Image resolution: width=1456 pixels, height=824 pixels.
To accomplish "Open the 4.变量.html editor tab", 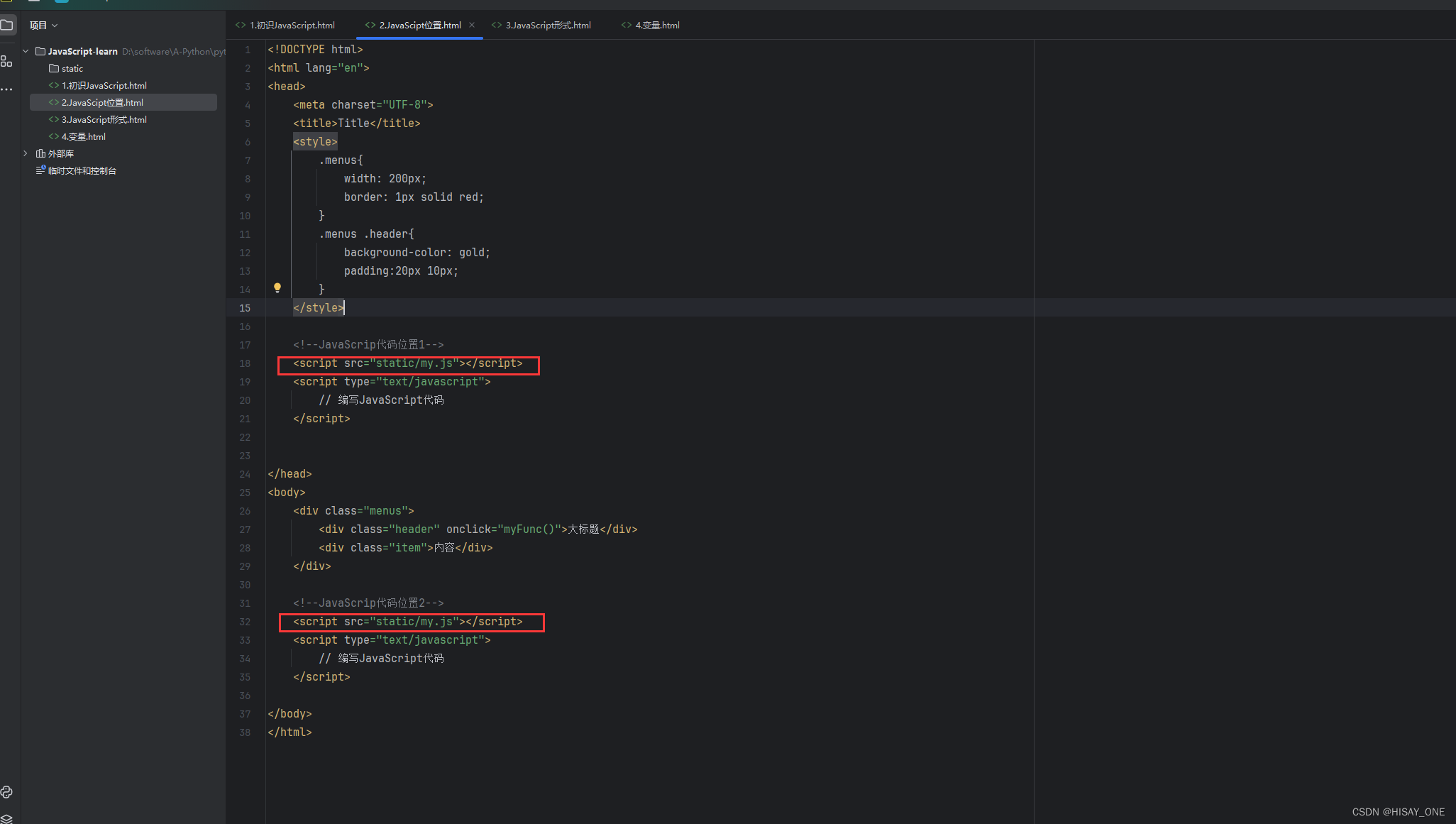I will (651, 25).
